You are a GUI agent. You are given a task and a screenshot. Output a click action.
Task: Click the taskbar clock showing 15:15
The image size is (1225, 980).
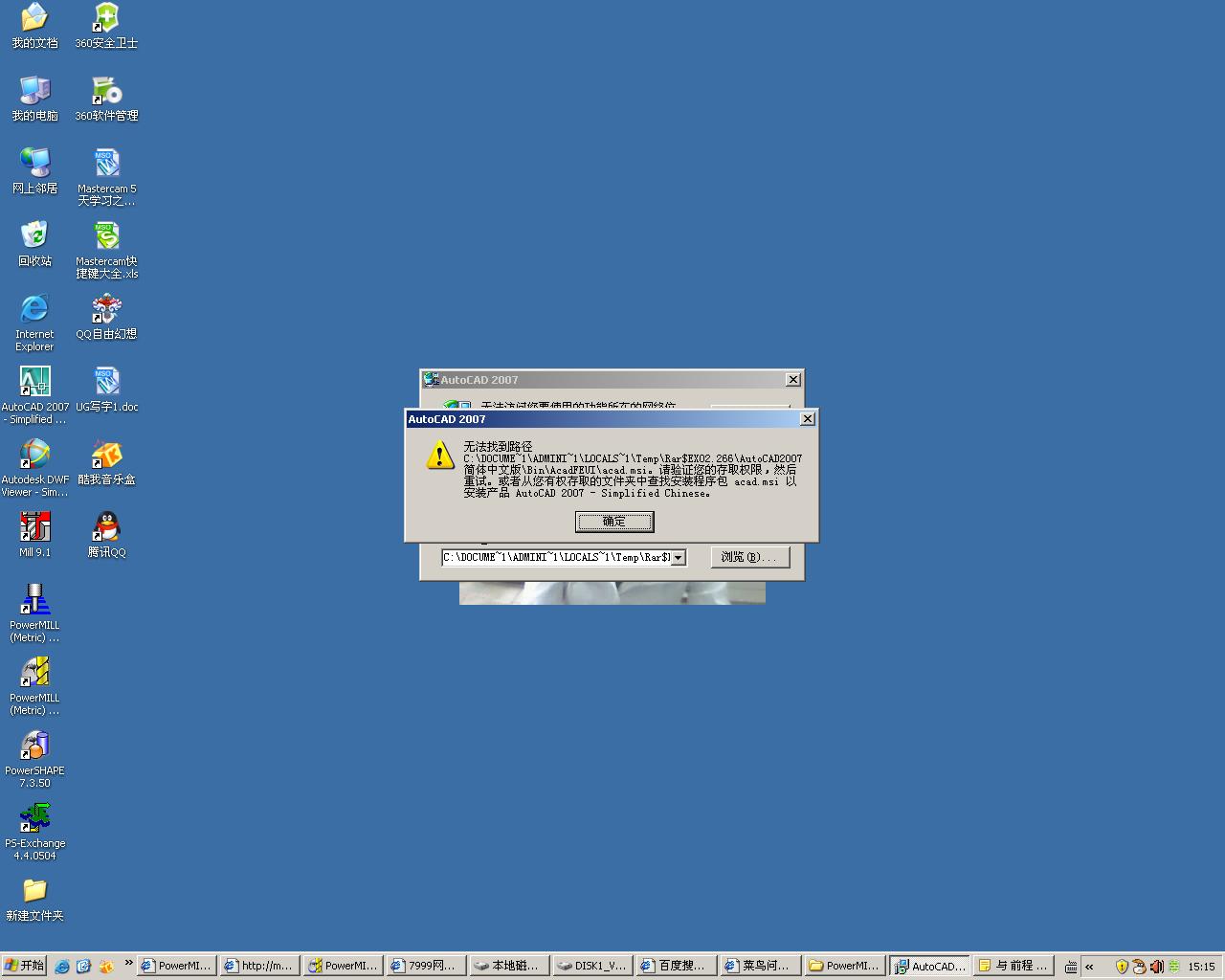[1201, 967]
